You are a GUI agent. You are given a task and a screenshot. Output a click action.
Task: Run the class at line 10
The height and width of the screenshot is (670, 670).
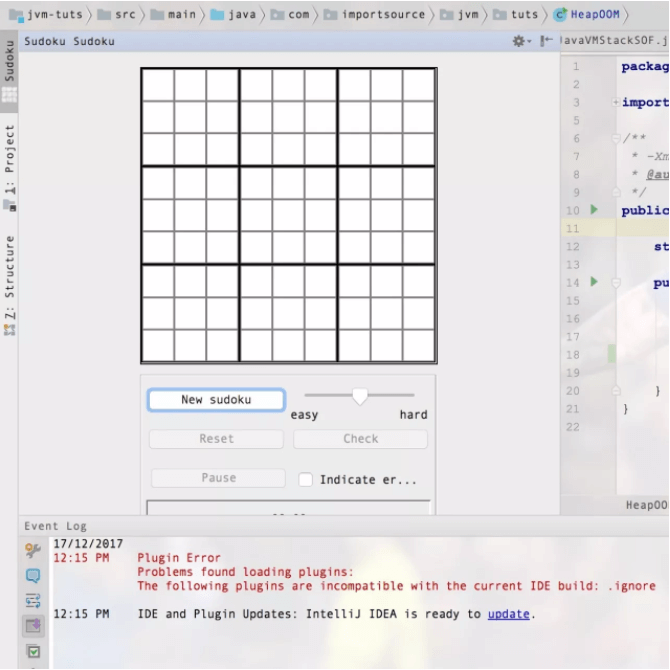(x=594, y=209)
